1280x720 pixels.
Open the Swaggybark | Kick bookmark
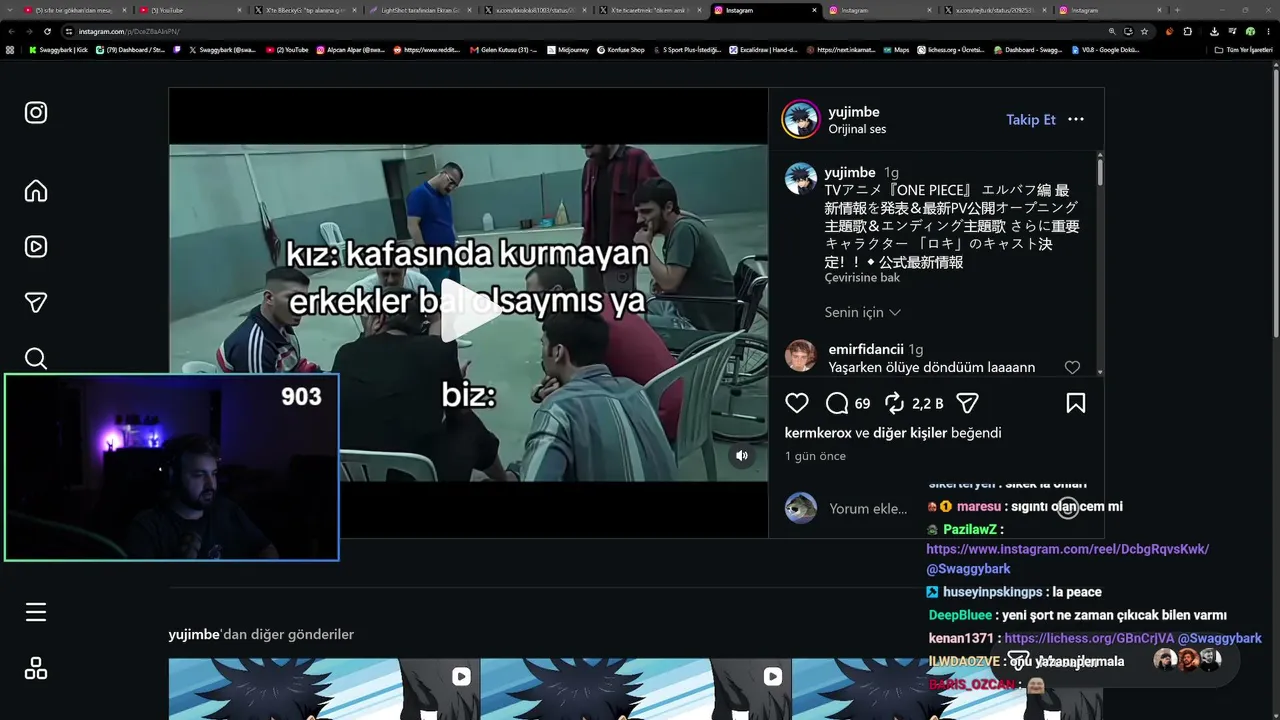pos(58,49)
